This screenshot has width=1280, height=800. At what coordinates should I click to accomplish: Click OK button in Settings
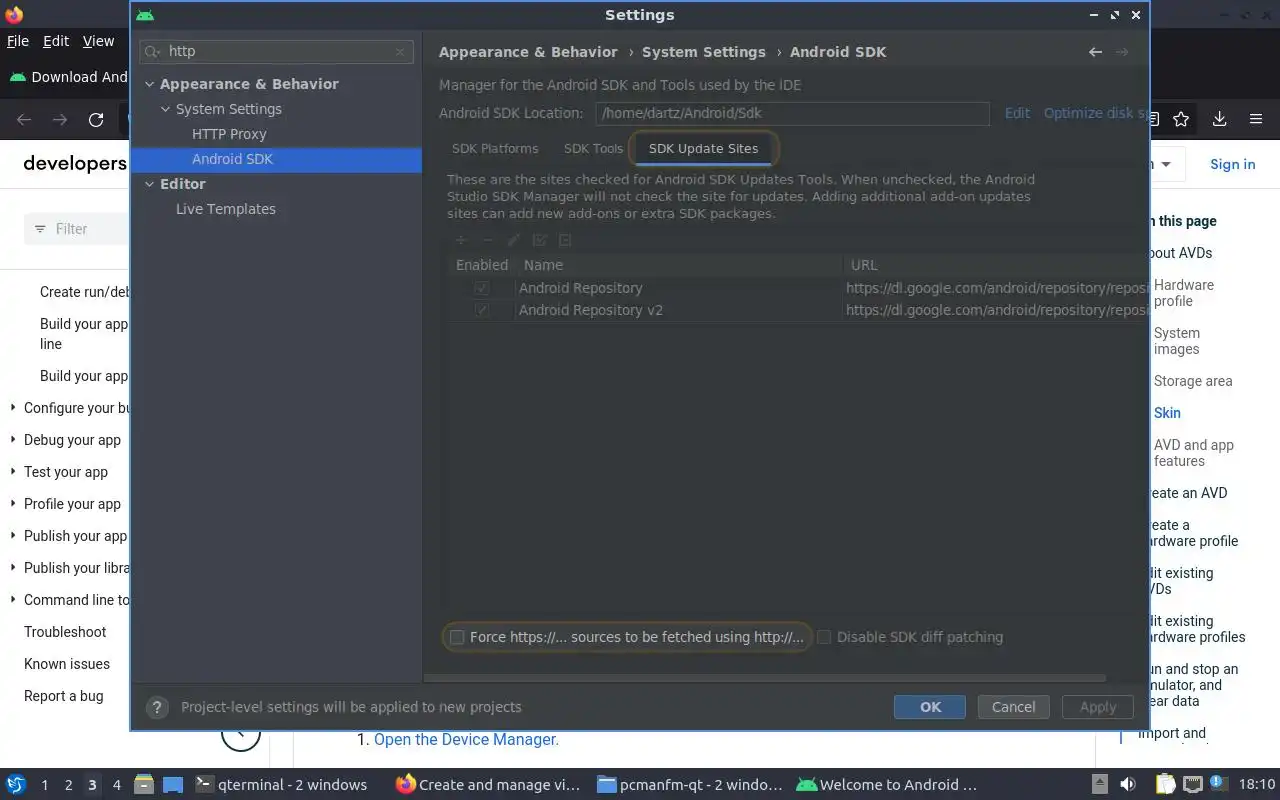[x=930, y=707]
